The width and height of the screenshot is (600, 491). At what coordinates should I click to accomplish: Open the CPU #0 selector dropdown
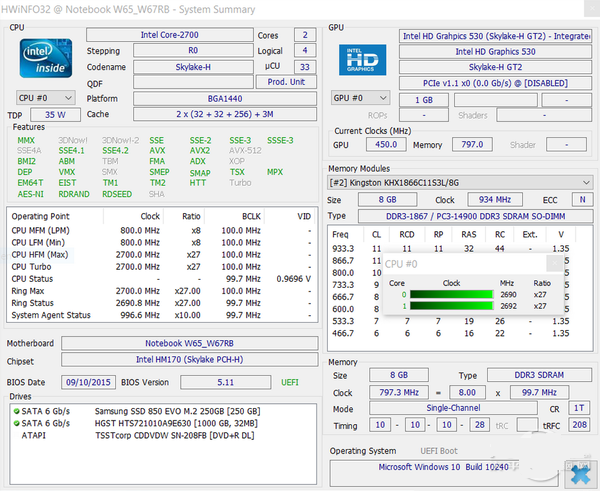click(46, 98)
